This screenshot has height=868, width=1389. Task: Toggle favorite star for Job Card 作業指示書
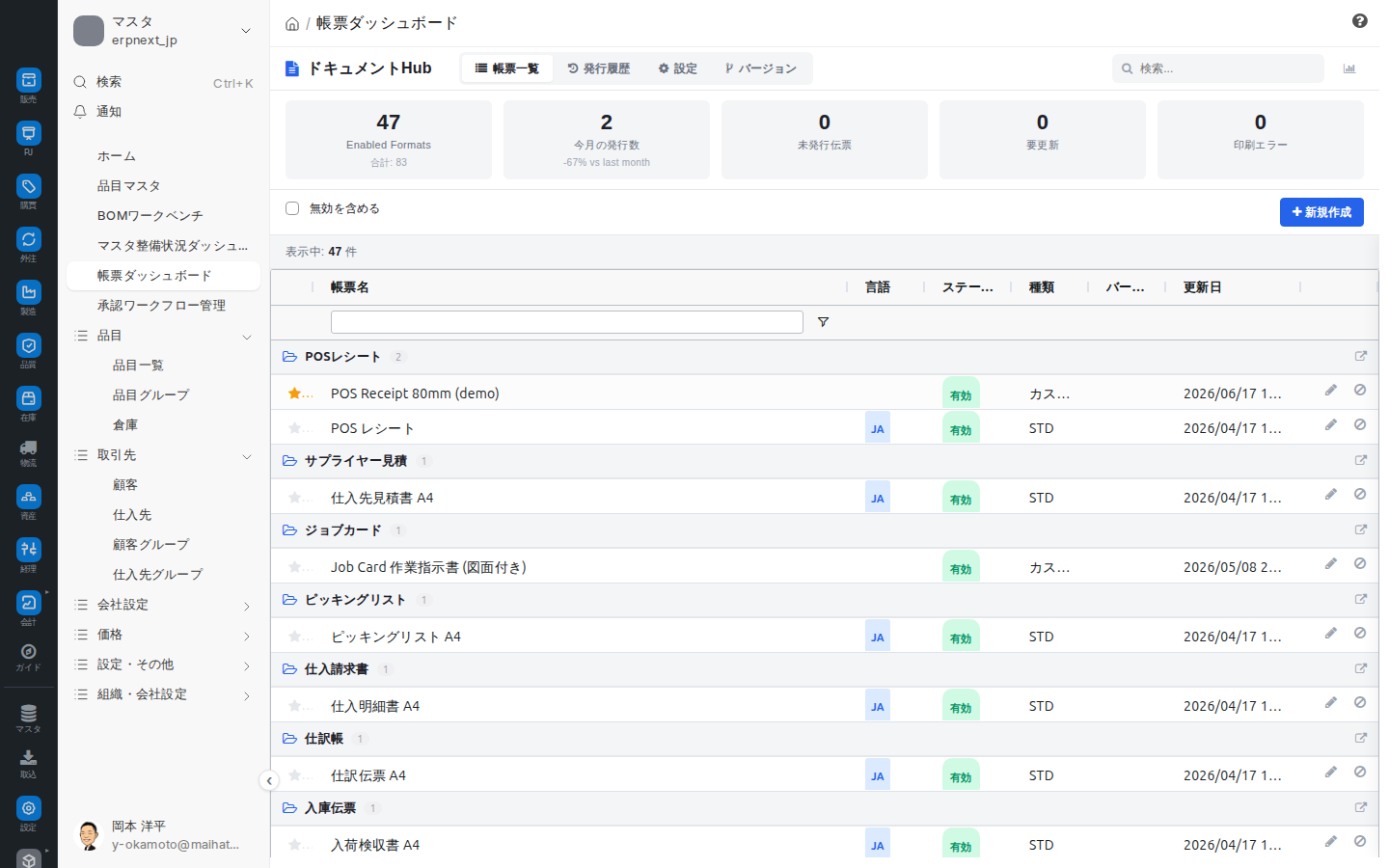294,566
